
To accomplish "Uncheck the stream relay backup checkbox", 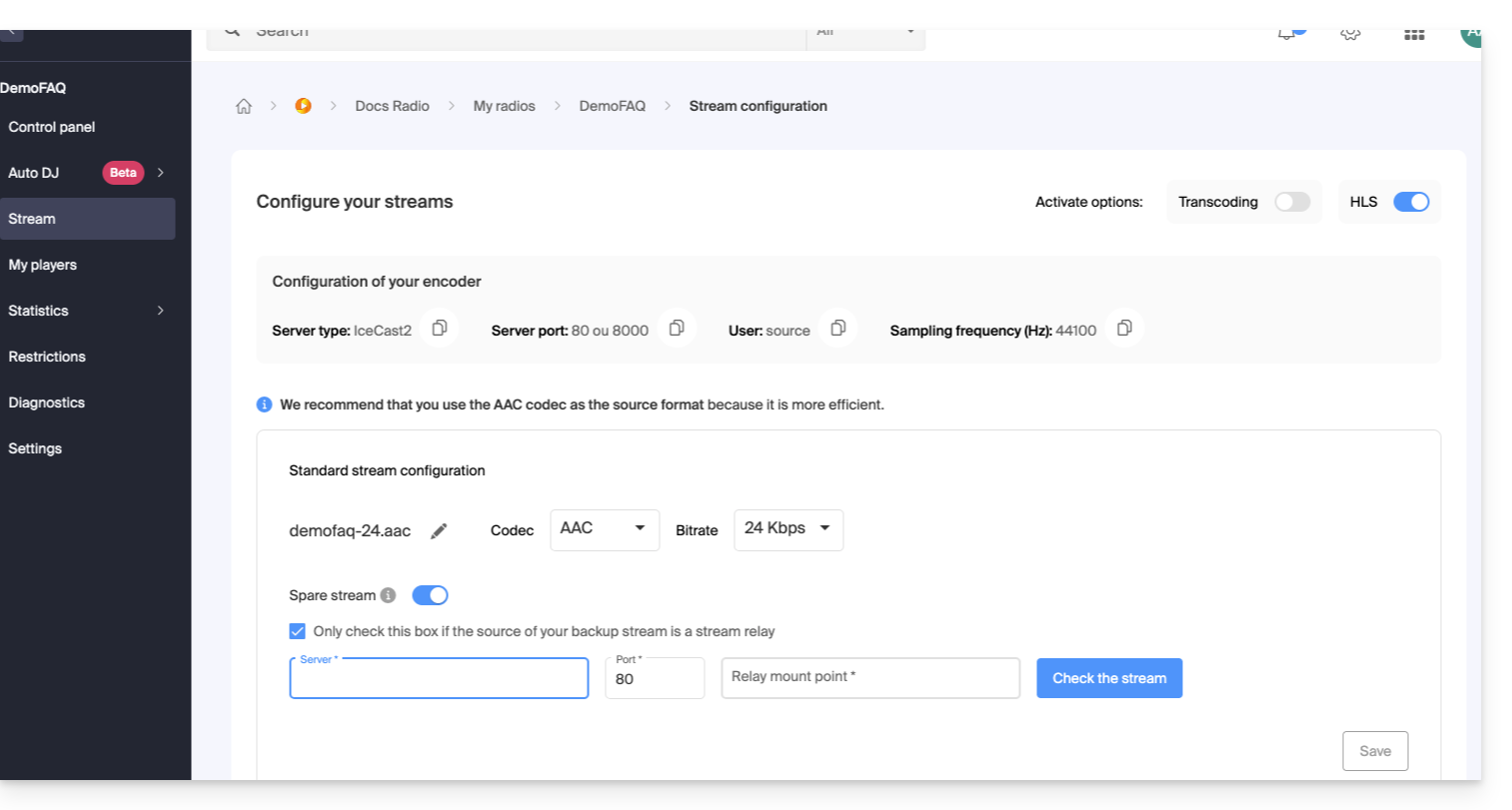I will point(298,631).
